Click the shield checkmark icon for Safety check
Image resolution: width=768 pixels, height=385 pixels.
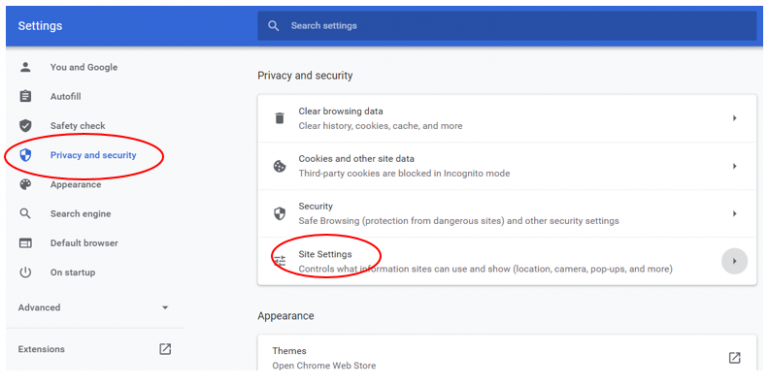25,125
